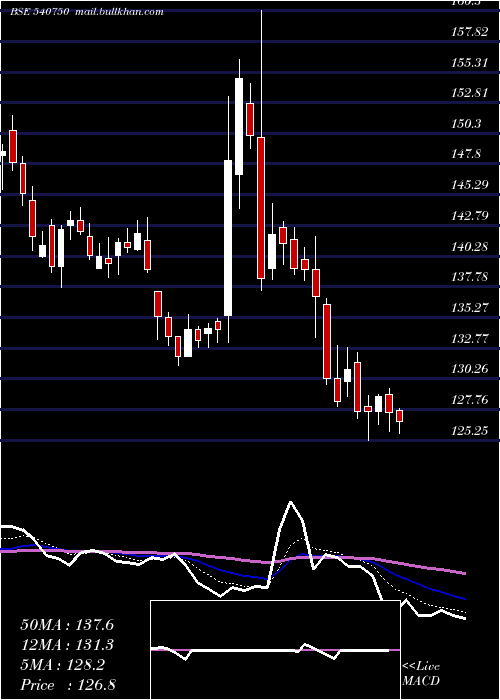Viewport: 500px width, 700px height.
Task: Click the tallest white candlestick body near 147
Action: (228, 238)
